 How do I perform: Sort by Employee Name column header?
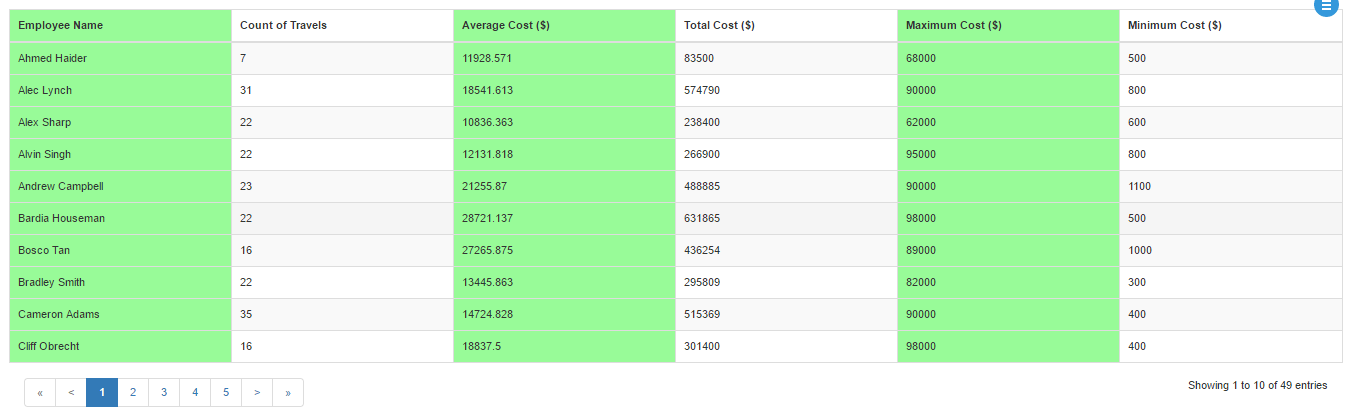121,26
